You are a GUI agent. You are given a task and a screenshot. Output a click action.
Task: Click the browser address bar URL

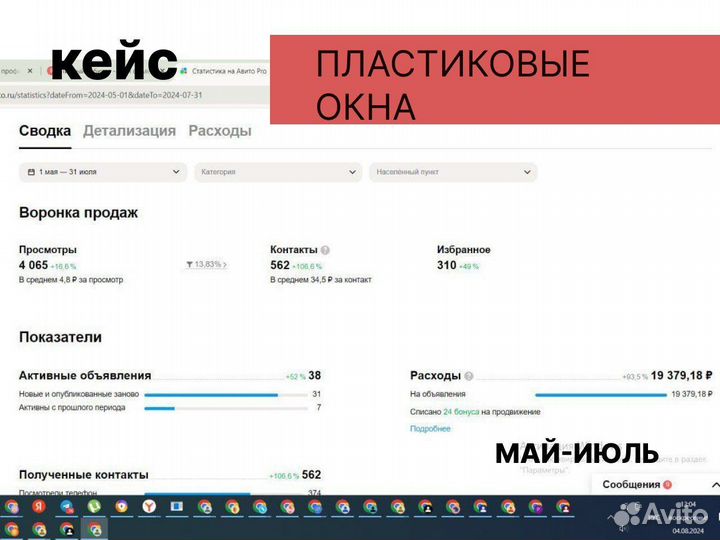[x=101, y=96]
